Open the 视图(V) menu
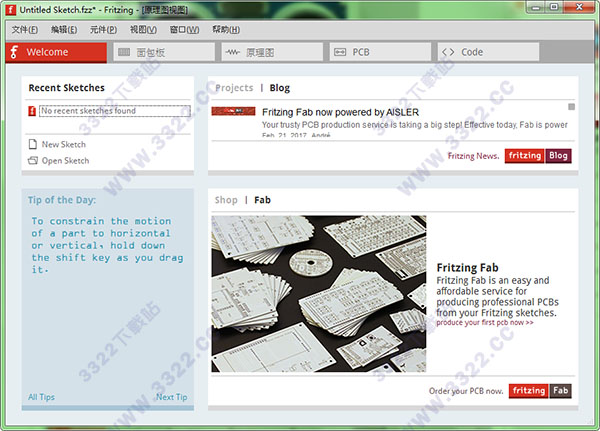This screenshot has width=600, height=431. 143,29
